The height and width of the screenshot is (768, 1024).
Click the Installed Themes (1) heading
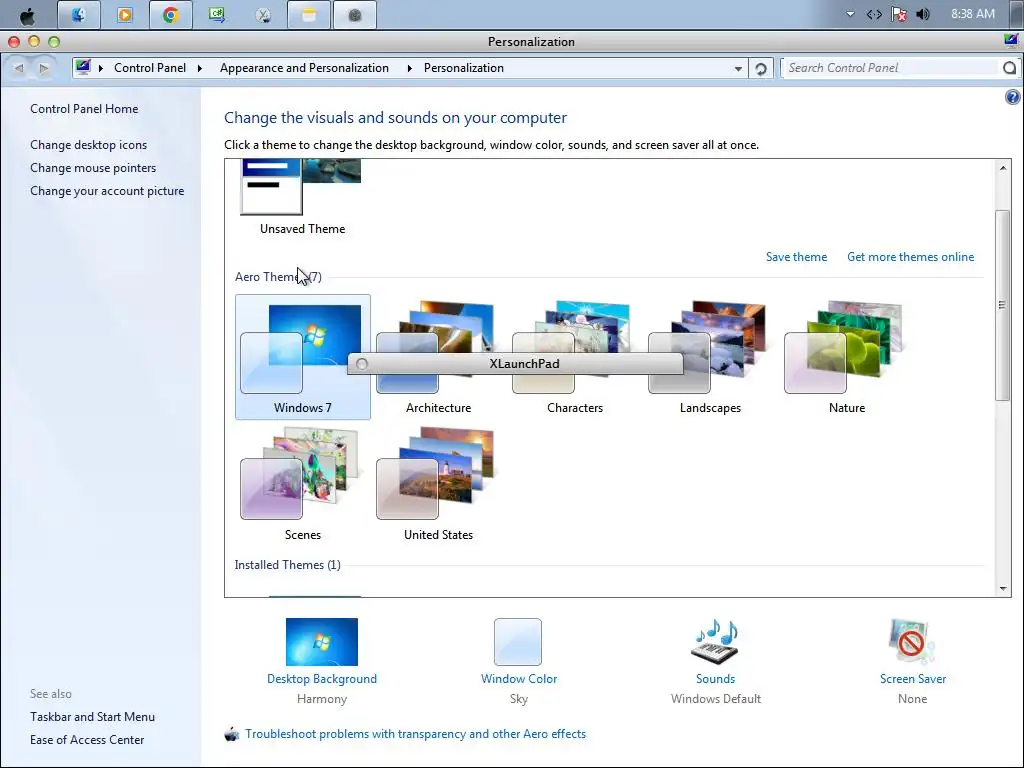pyautogui.click(x=287, y=565)
